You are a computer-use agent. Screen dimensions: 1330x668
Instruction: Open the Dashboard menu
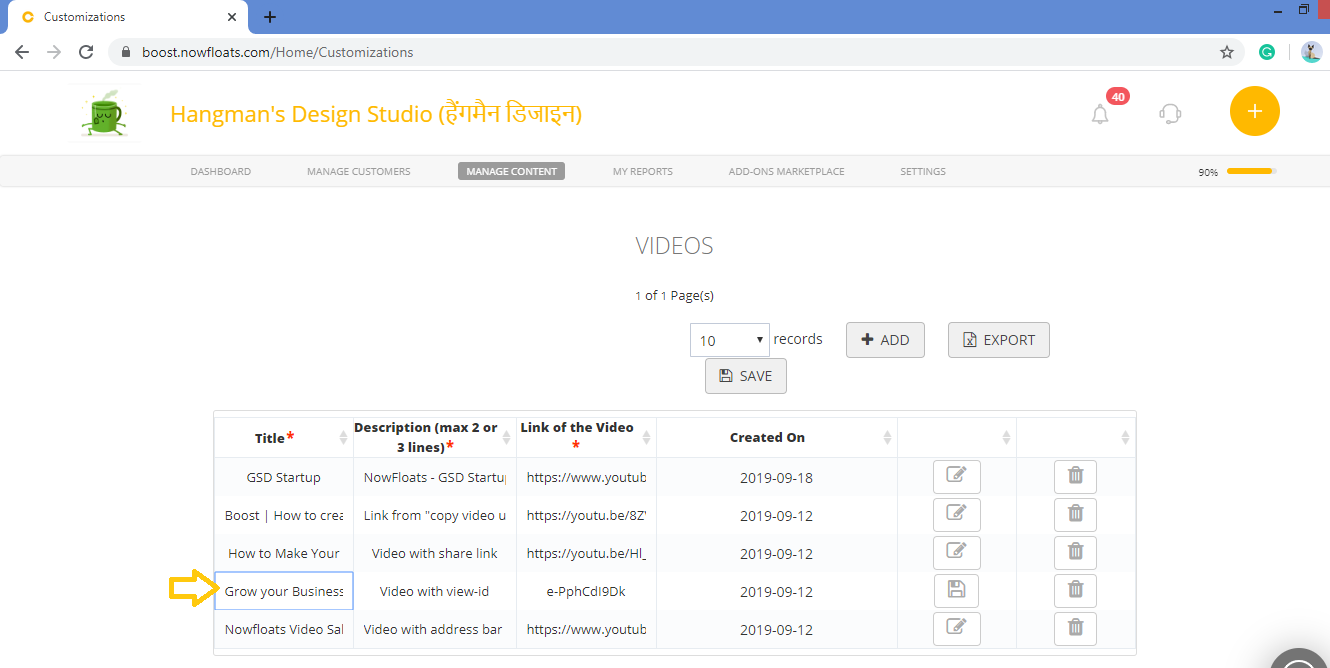point(221,171)
